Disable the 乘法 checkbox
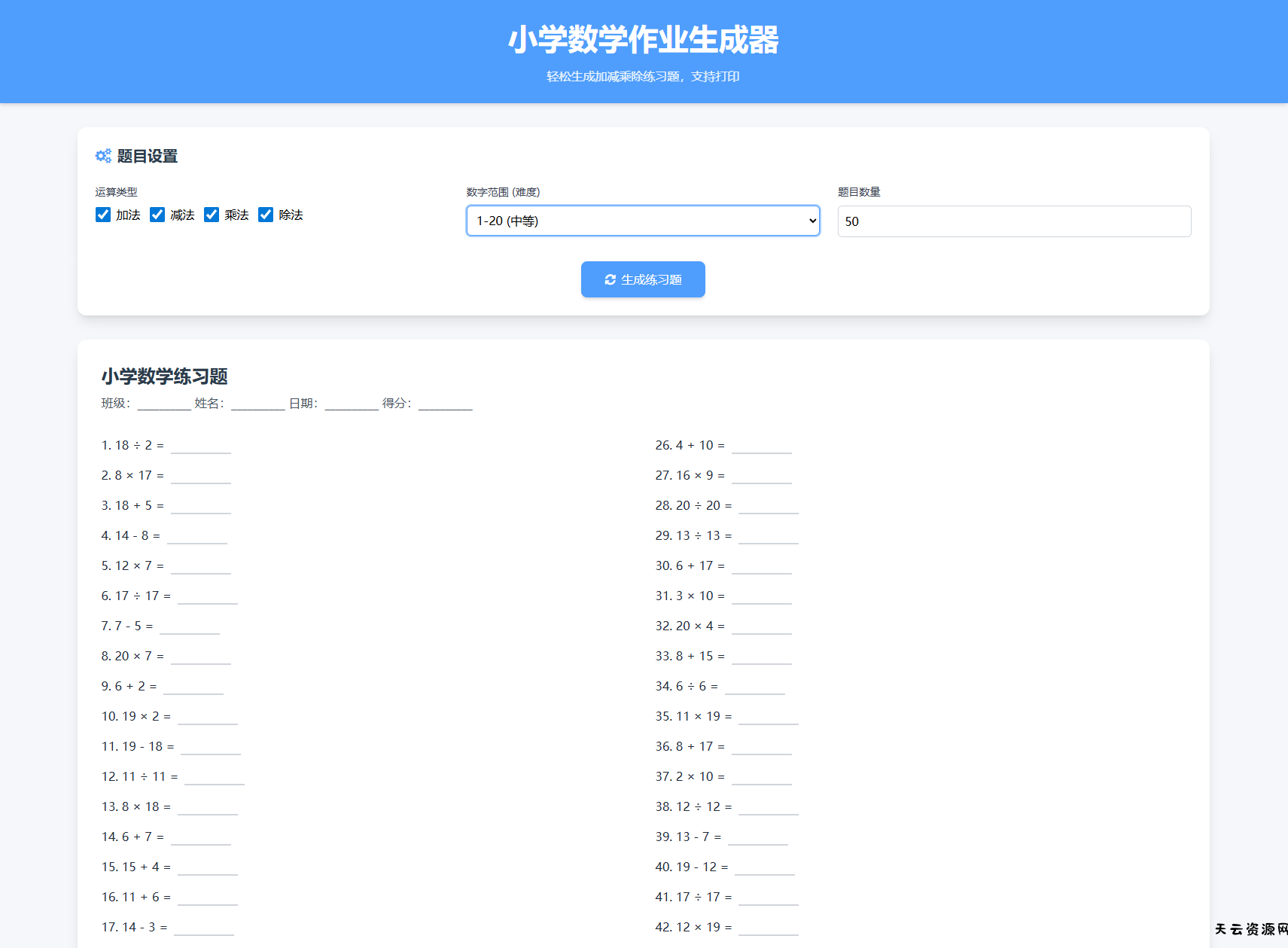 [212, 215]
